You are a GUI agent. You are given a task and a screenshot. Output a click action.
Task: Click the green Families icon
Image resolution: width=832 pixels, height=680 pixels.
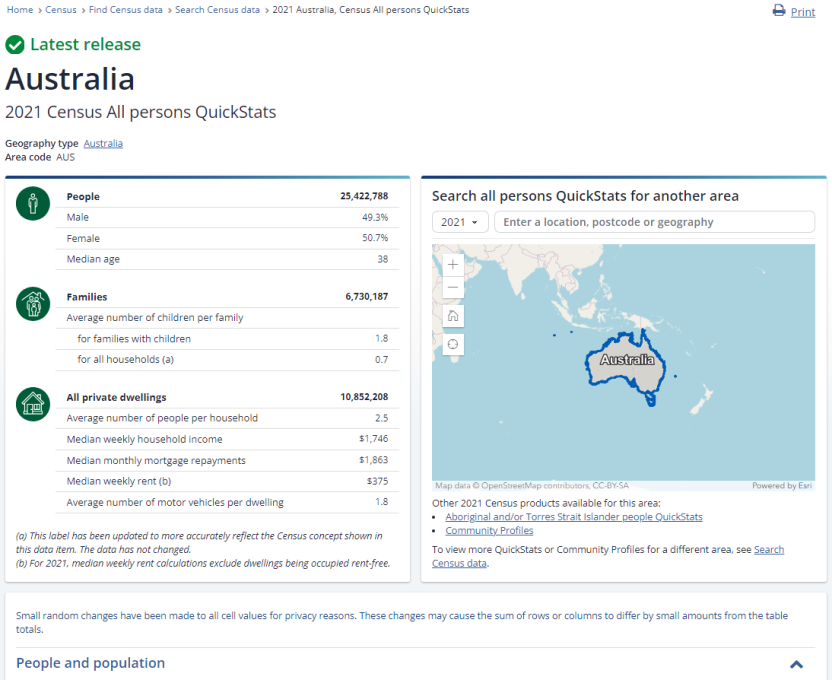[33, 304]
